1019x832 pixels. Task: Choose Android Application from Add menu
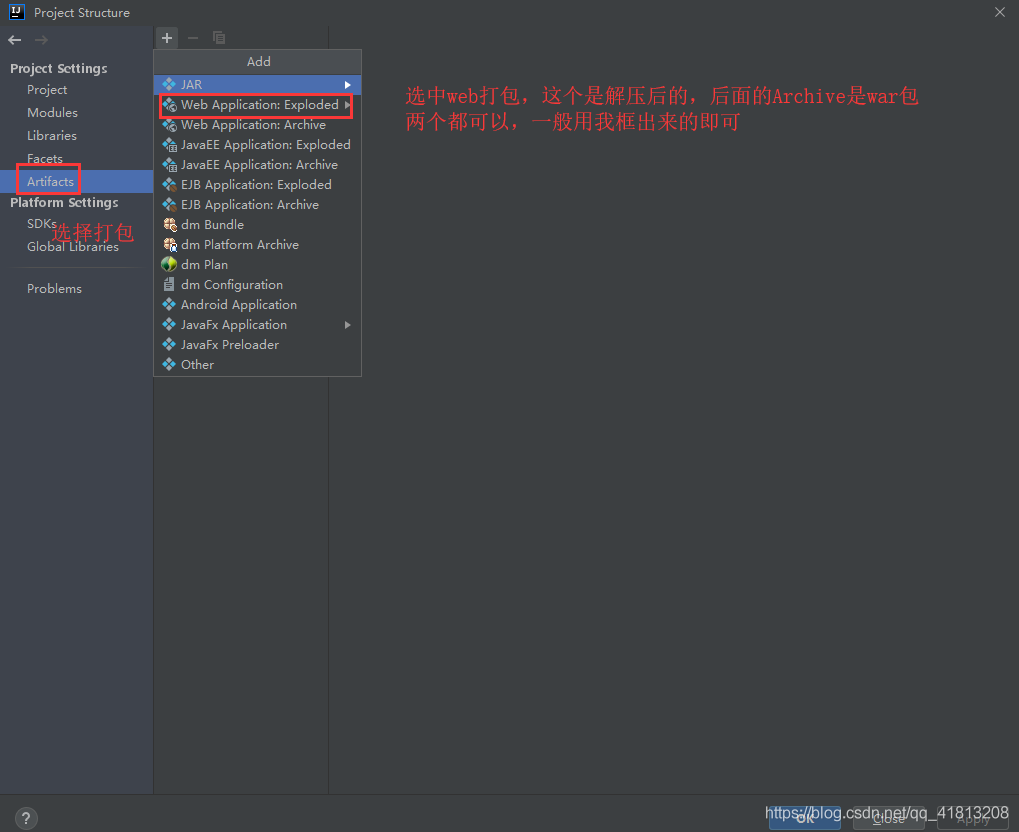[x=238, y=305]
